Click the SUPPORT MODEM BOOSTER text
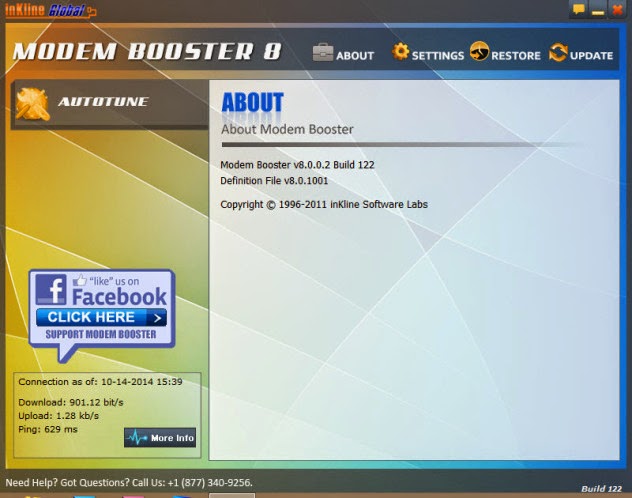 (101, 334)
